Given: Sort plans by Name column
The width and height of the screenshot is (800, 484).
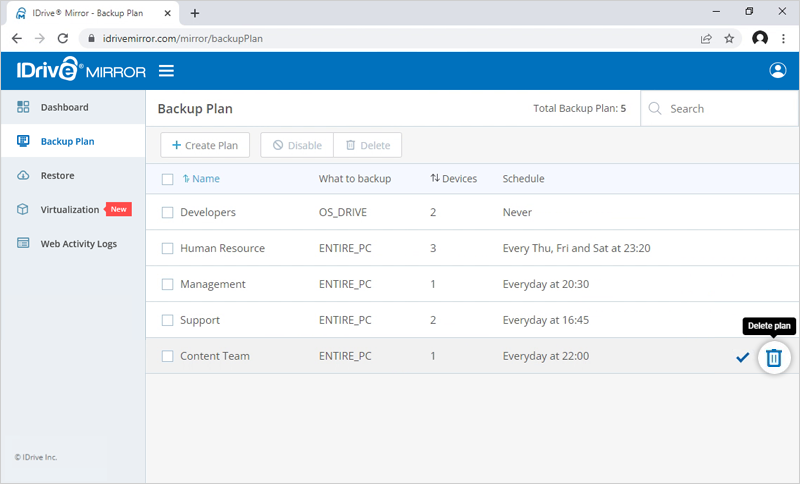Looking at the screenshot, I should [x=201, y=179].
